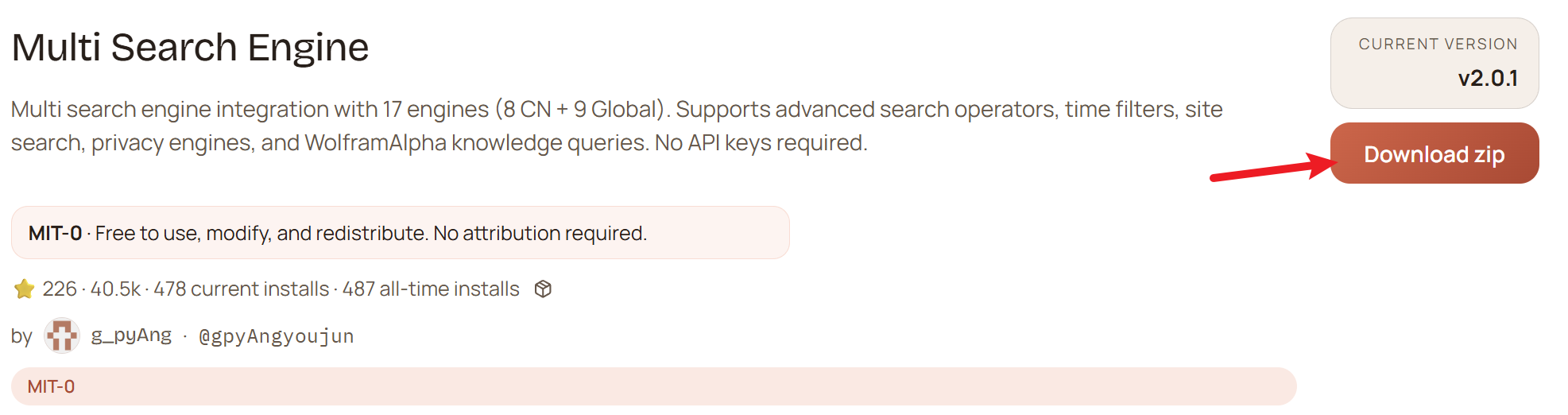Click the "by" label before the author
The height and width of the screenshot is (415, 1568).
pyautogui.click(x=21, y=336)
